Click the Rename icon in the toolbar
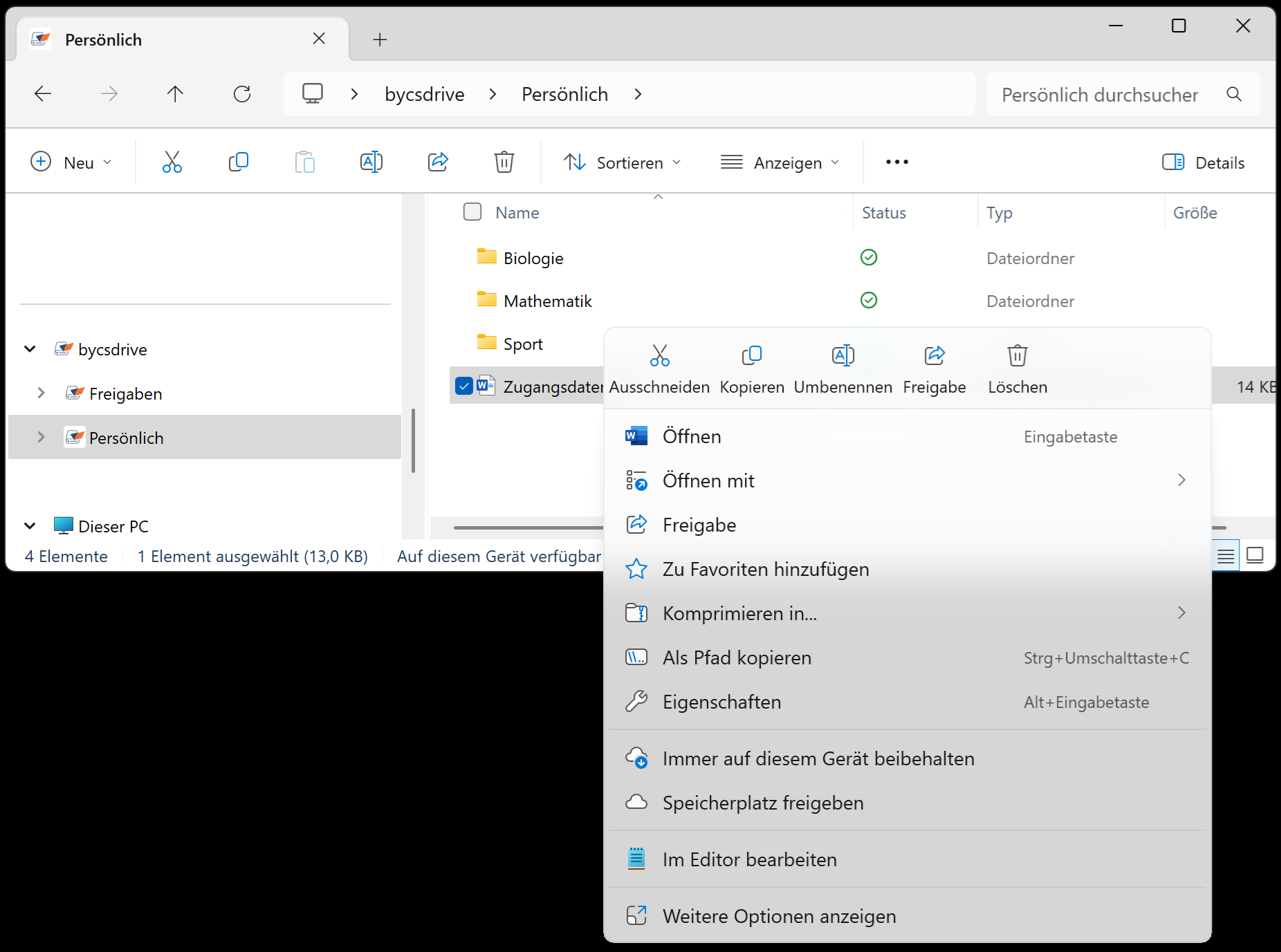The height and width of the screenshot is (952, 1281). tap(371, 162)
